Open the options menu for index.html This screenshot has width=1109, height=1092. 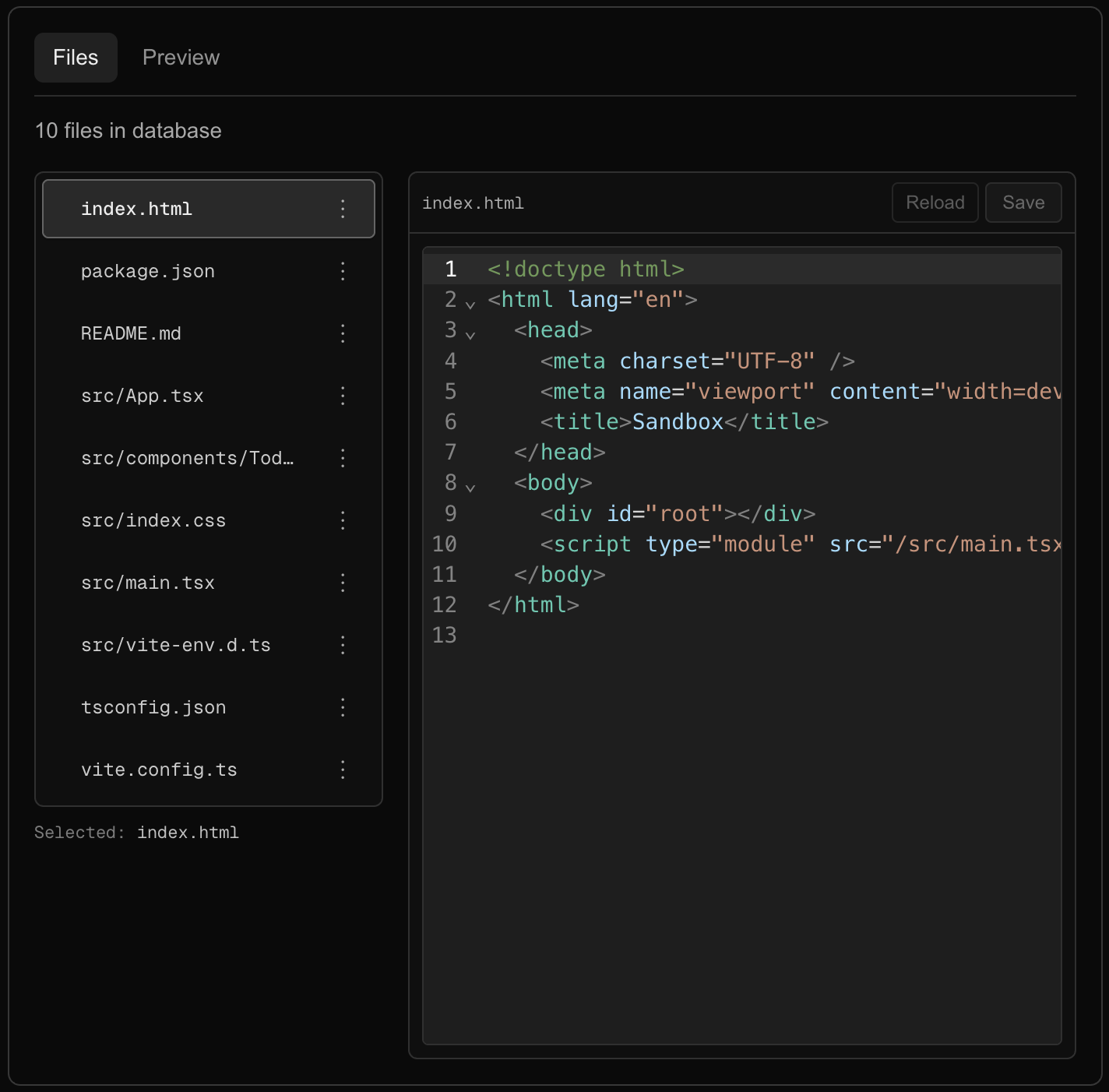tap(343, 208)
